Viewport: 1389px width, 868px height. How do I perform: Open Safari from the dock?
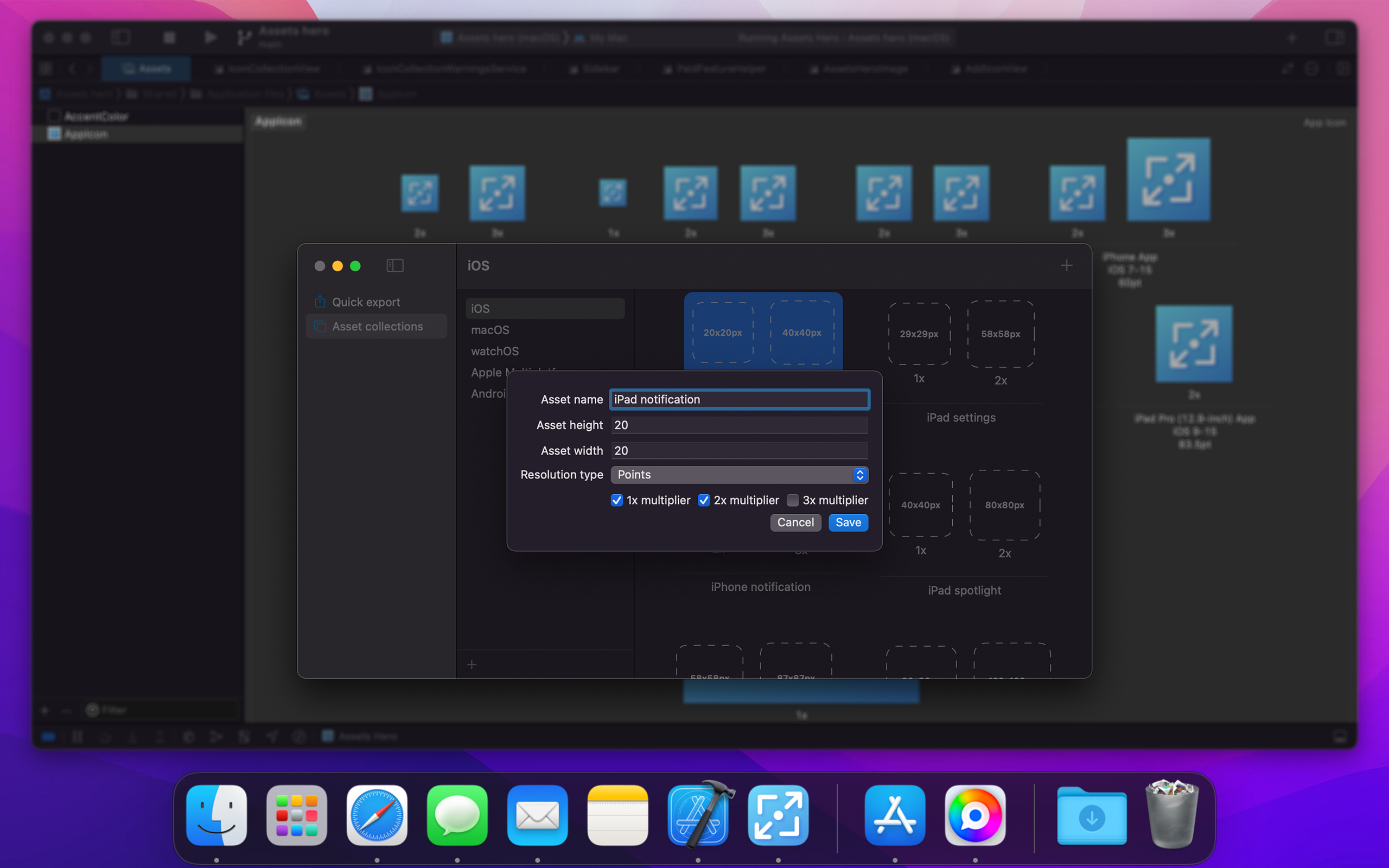coord(377,815)
